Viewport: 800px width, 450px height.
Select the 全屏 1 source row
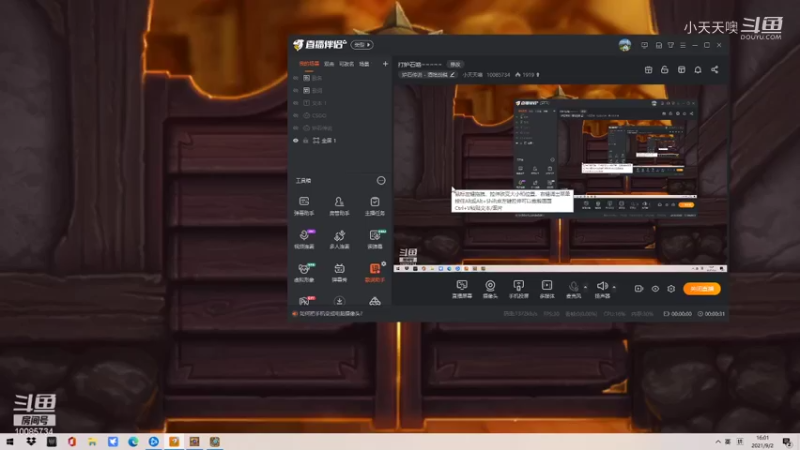[x=340, y=140]
